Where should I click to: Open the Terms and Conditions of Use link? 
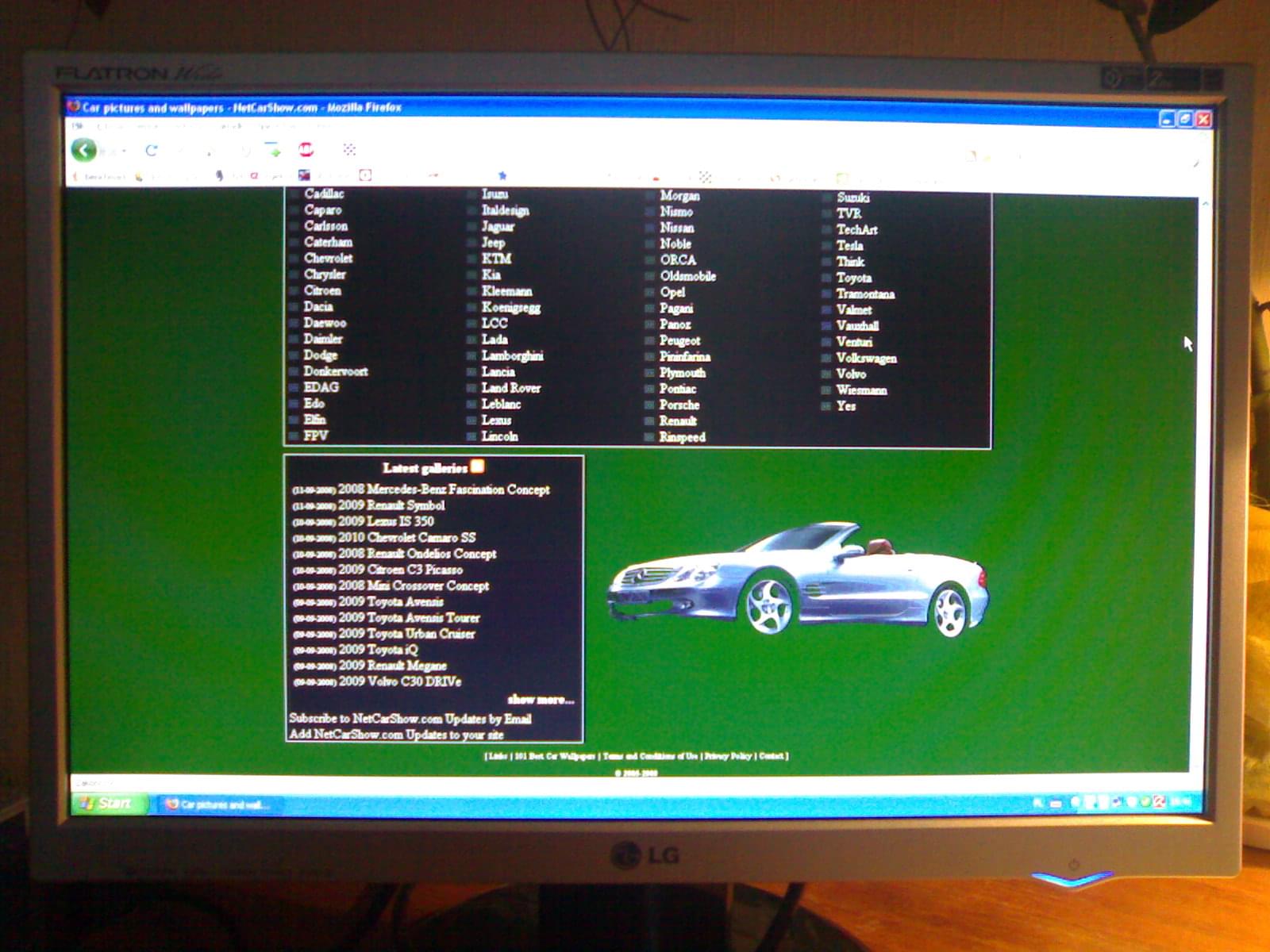point(650,756)
